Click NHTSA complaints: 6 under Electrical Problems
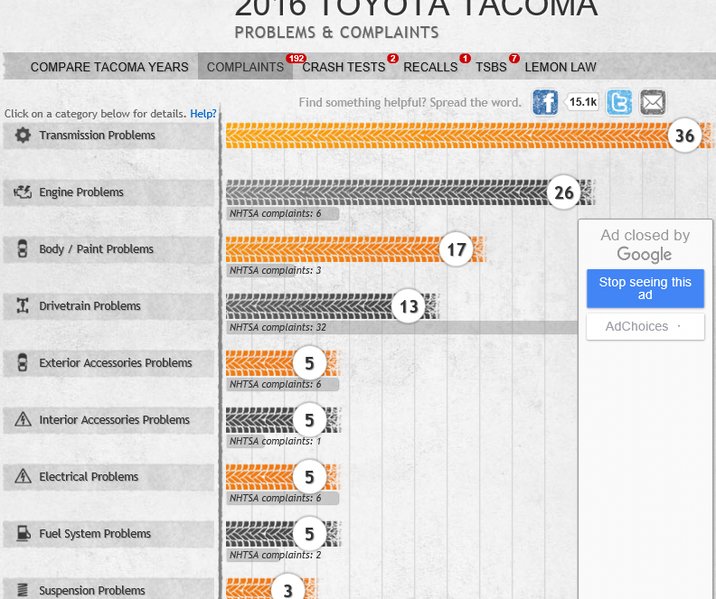 point(283,498)
